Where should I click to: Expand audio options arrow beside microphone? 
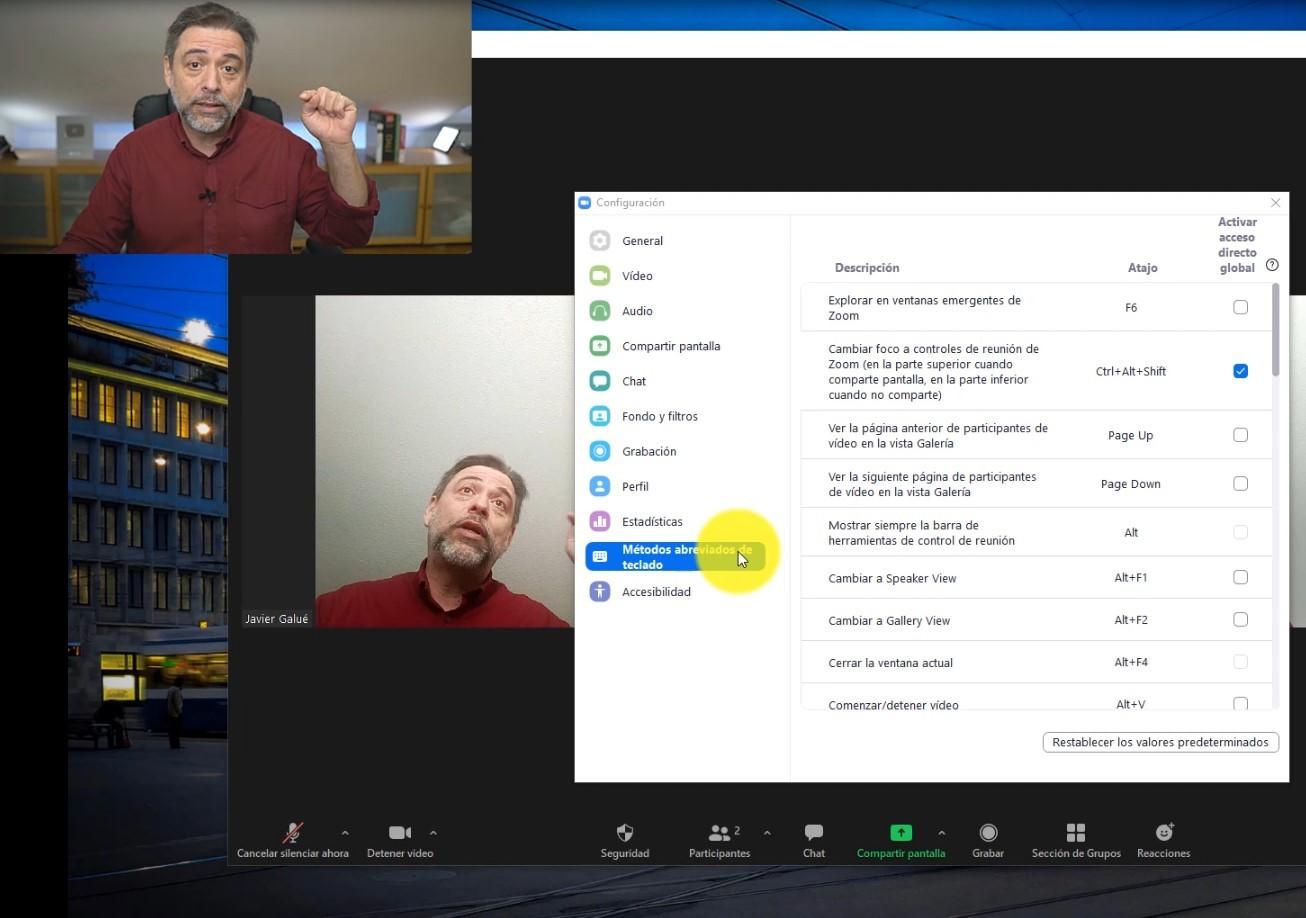345,832
